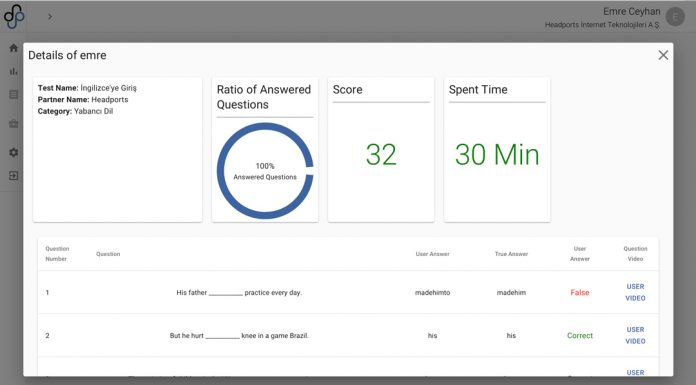The width and height of the screenshot is (696, 385).
Task: Click the logout exit icon in the sidebar
Action: (x=13, y=175)
